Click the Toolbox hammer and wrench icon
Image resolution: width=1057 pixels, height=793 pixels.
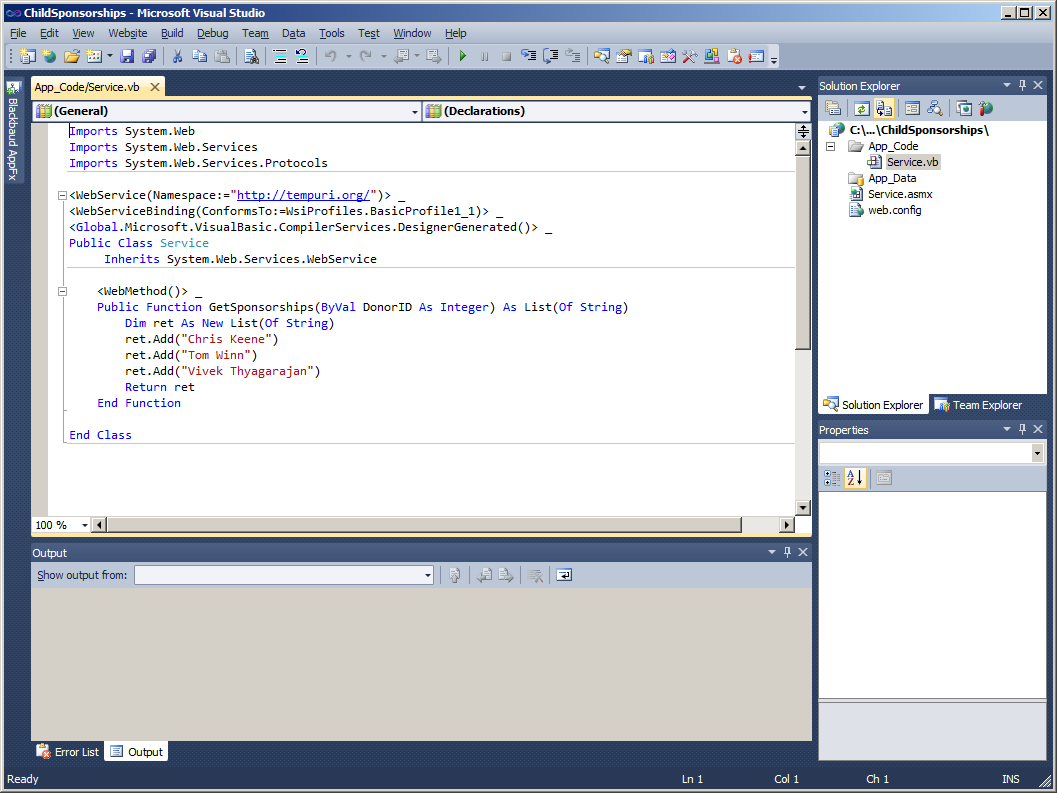689,57
